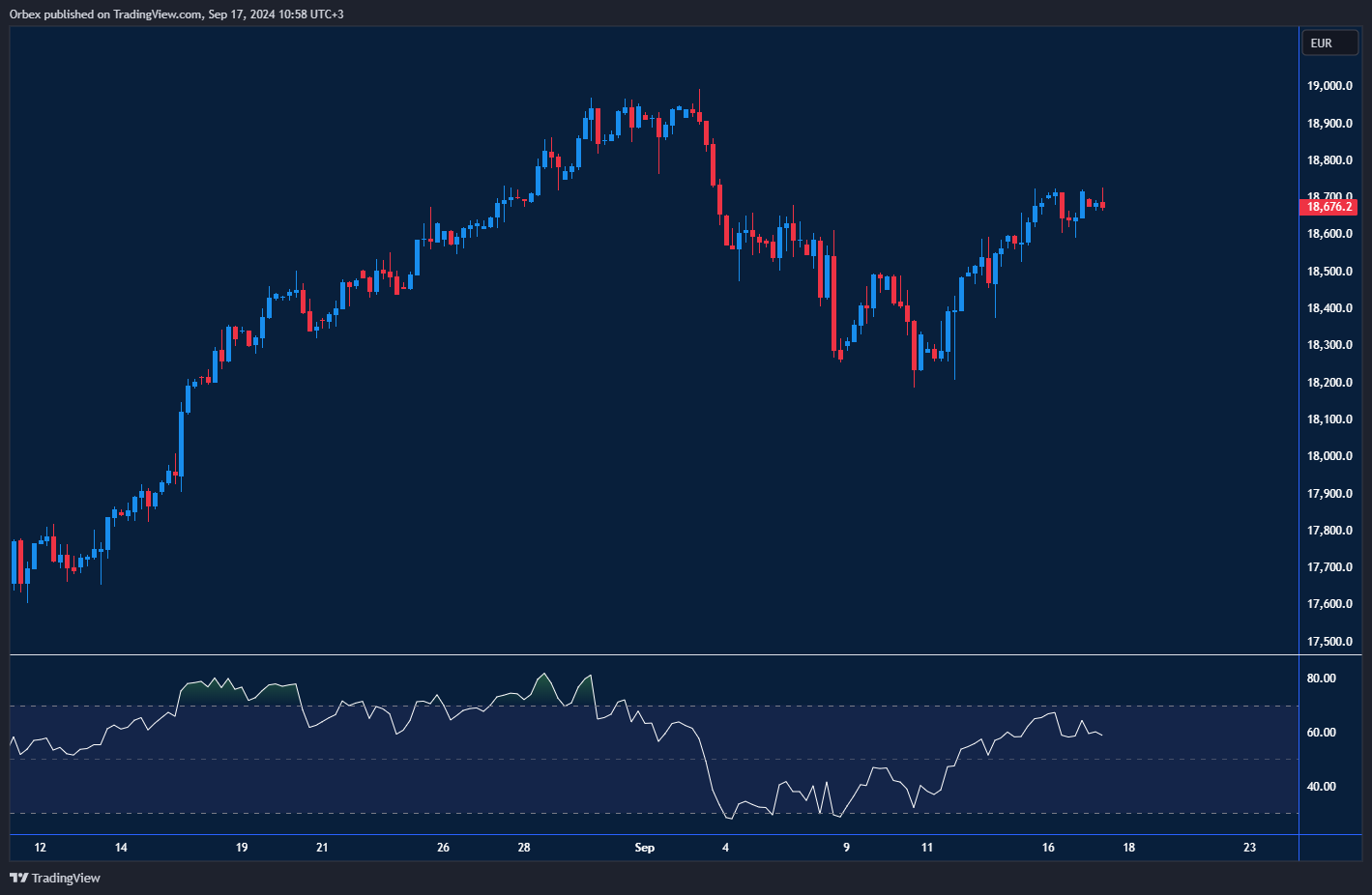The image size is (1372, 895).
Task: Click the 19 date marker on time axis
Action: [242, 848]
